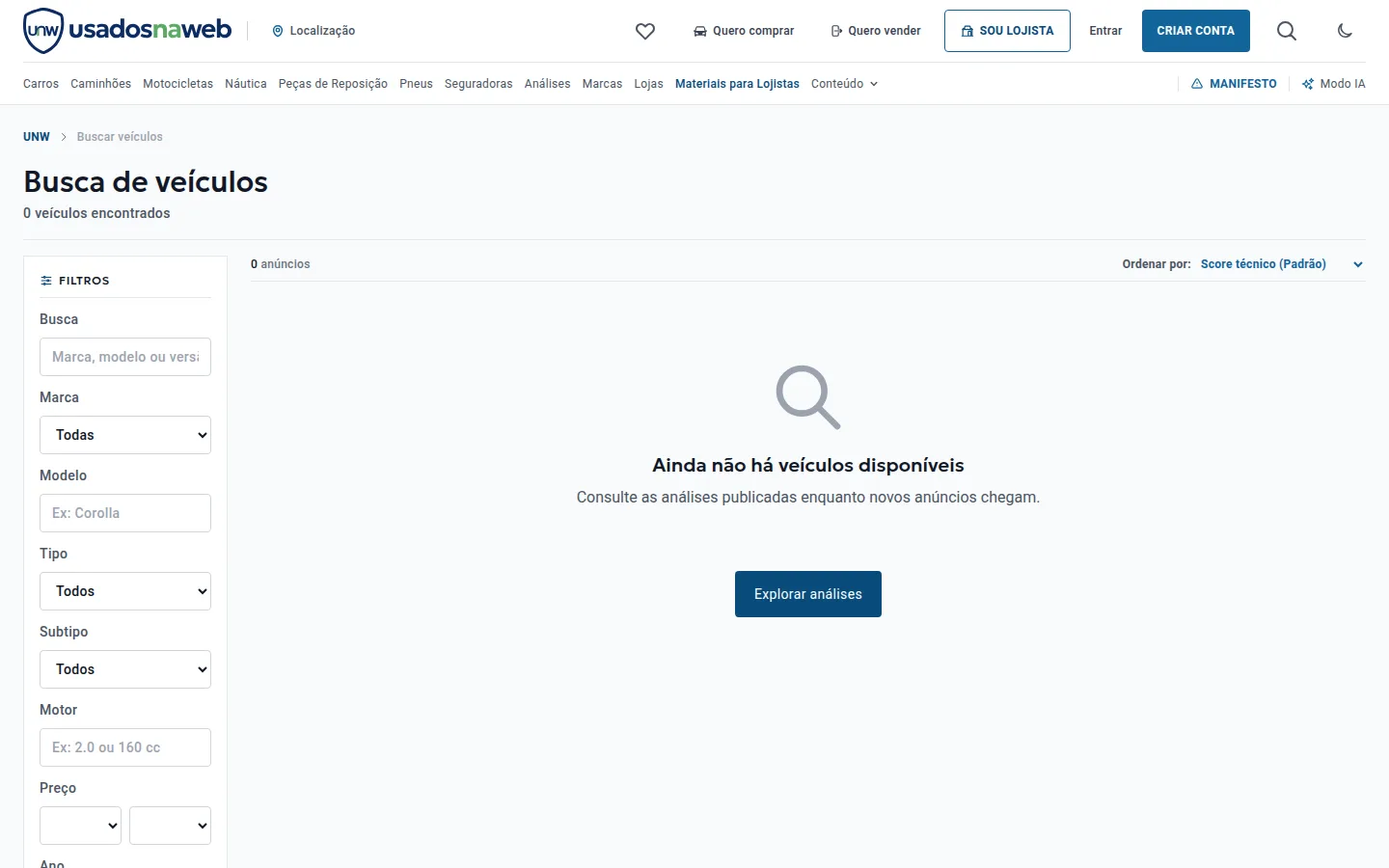
Task: Go to Seguradoras section
Action: [478, 84]
